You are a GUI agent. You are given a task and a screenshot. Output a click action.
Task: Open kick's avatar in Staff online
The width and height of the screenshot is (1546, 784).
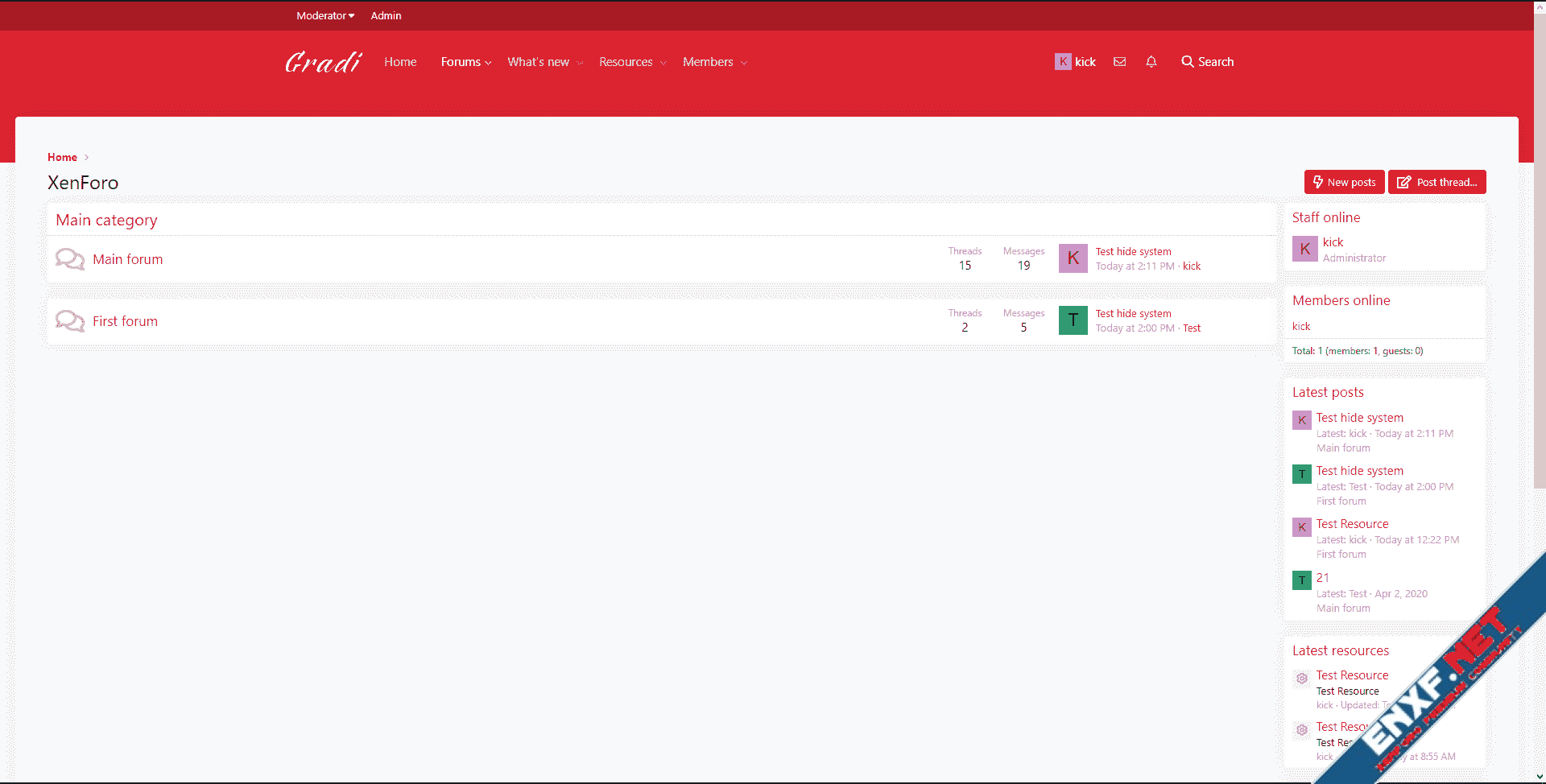[1304, 250]
